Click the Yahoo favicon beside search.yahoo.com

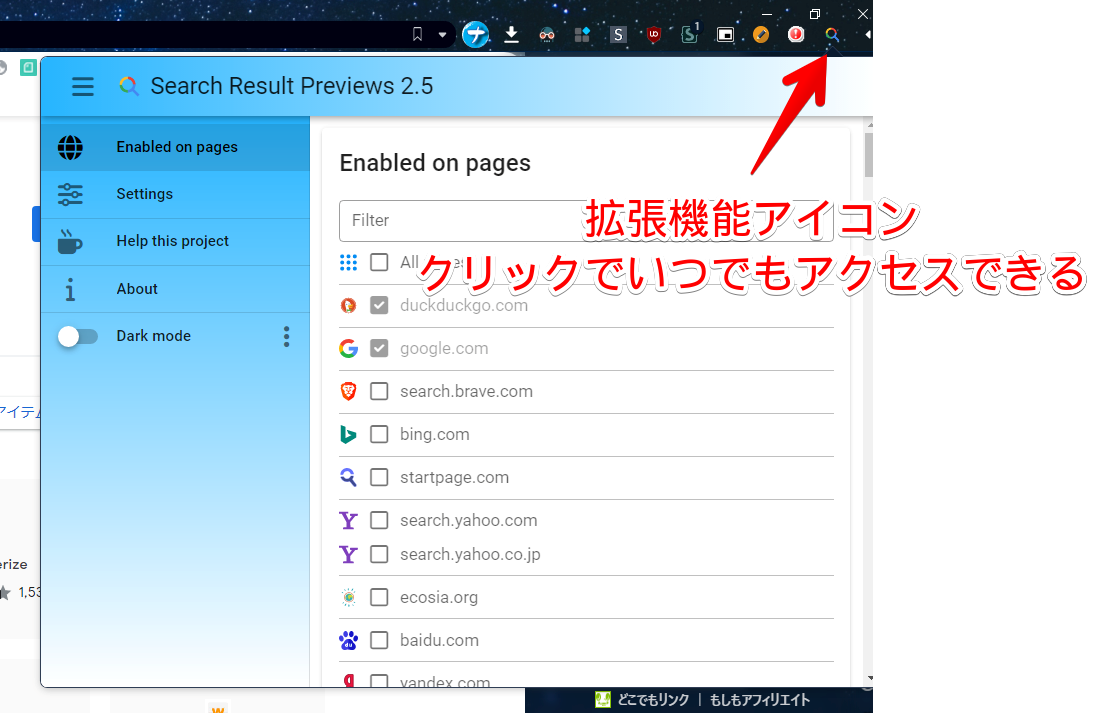point(349,521)
